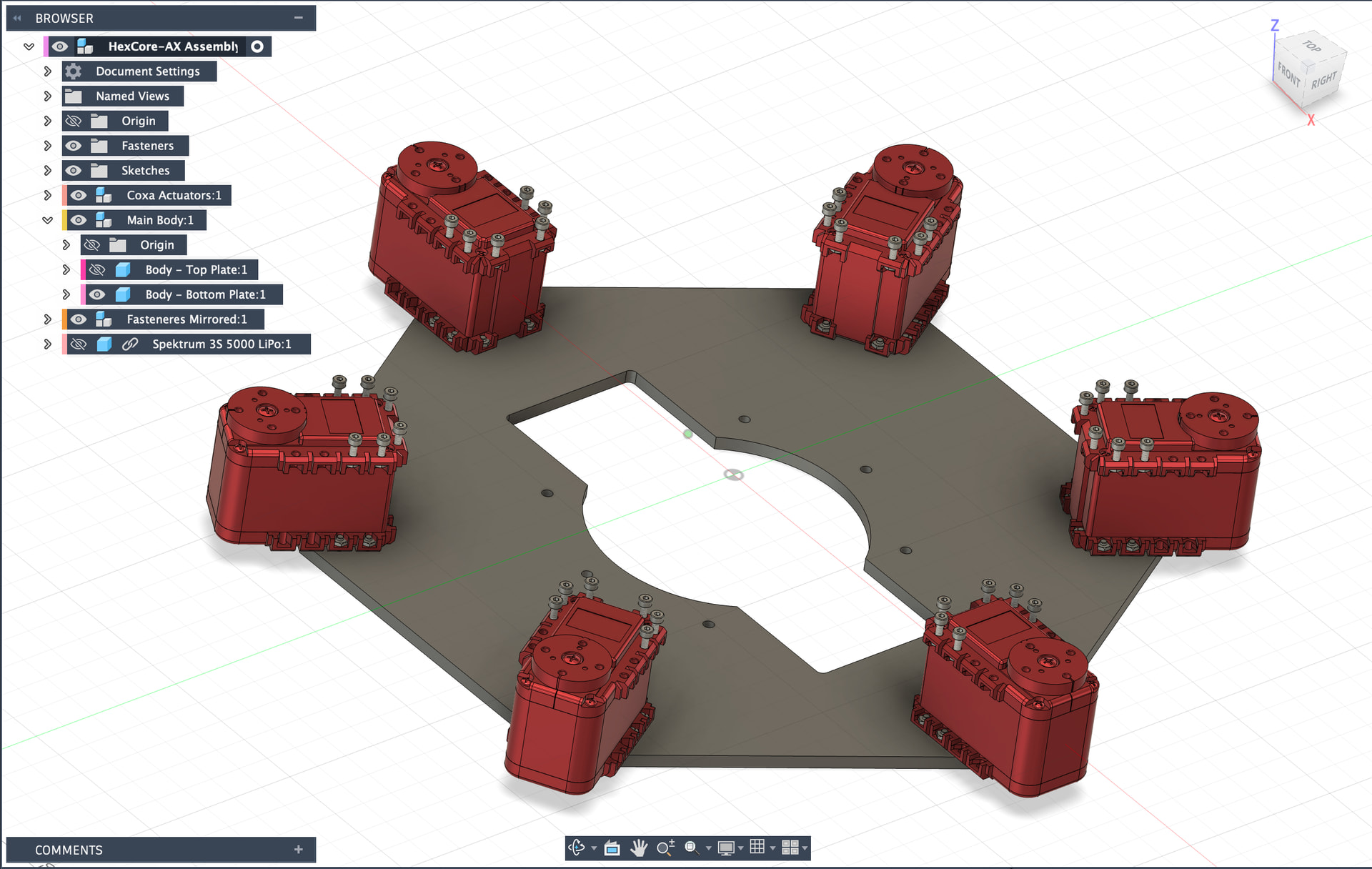Open Zoom Window dropdown arrow
This screenshot has height=869, width=1372.
(708, 848)
